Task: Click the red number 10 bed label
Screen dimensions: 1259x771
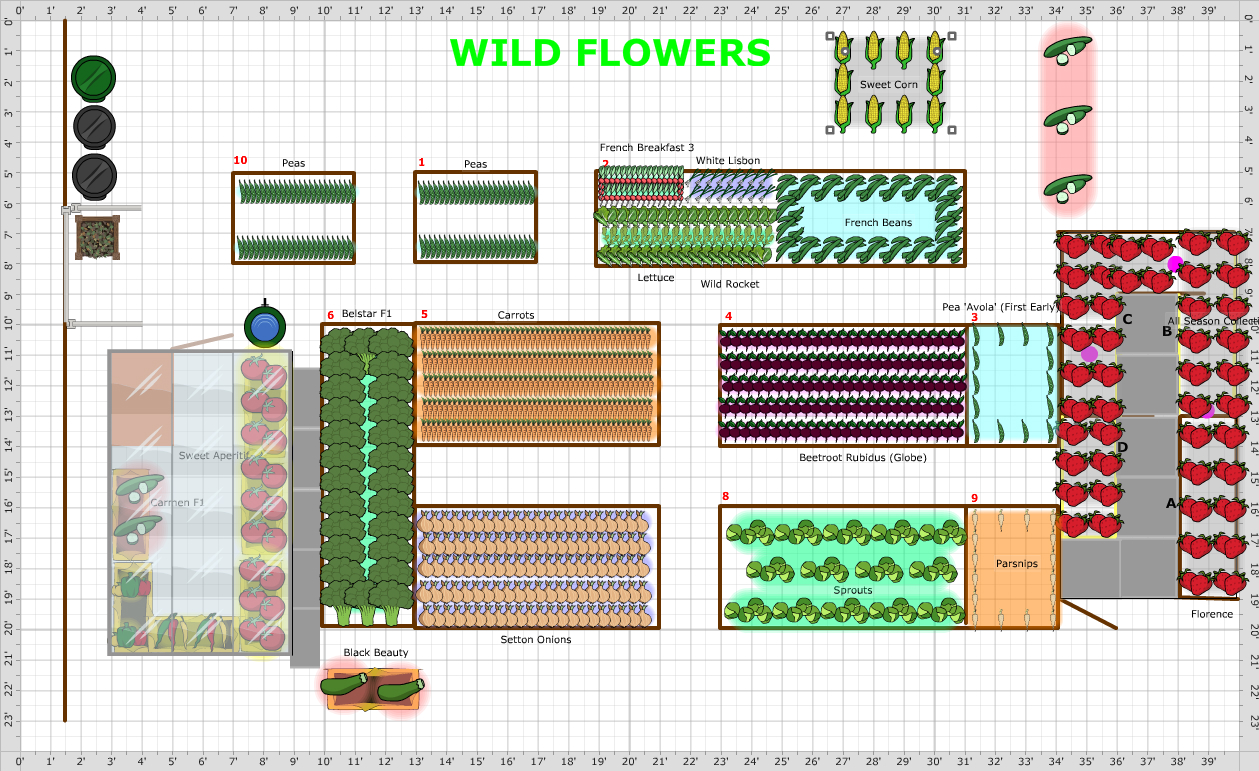Action: point(240,159)
